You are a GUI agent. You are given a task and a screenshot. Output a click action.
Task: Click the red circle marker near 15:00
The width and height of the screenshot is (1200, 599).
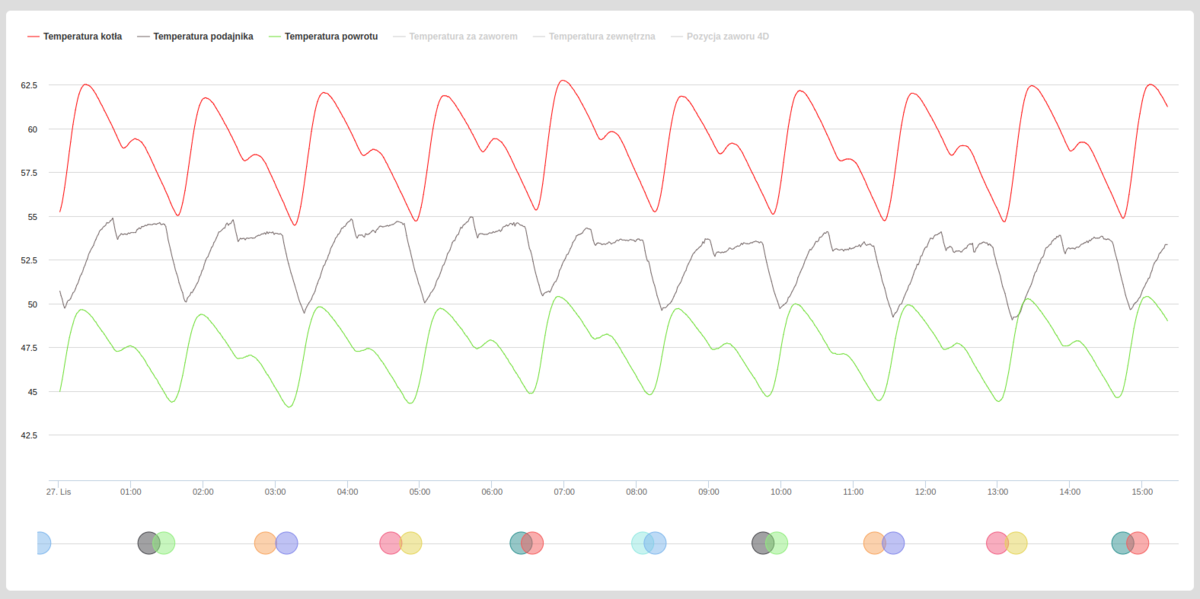(x=1139, y=543)
